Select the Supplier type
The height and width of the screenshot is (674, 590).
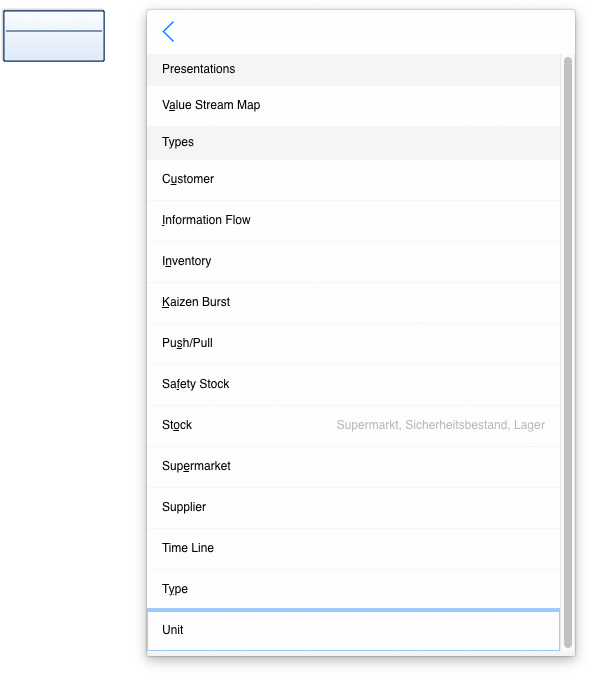pos(354,507)
